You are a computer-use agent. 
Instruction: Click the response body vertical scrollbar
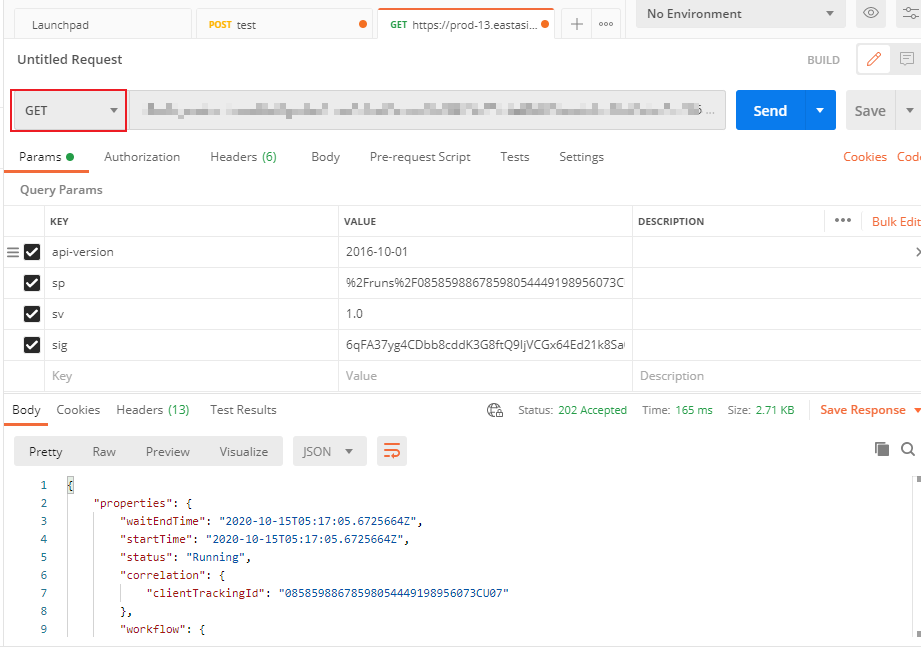click(x=918, y=557)
